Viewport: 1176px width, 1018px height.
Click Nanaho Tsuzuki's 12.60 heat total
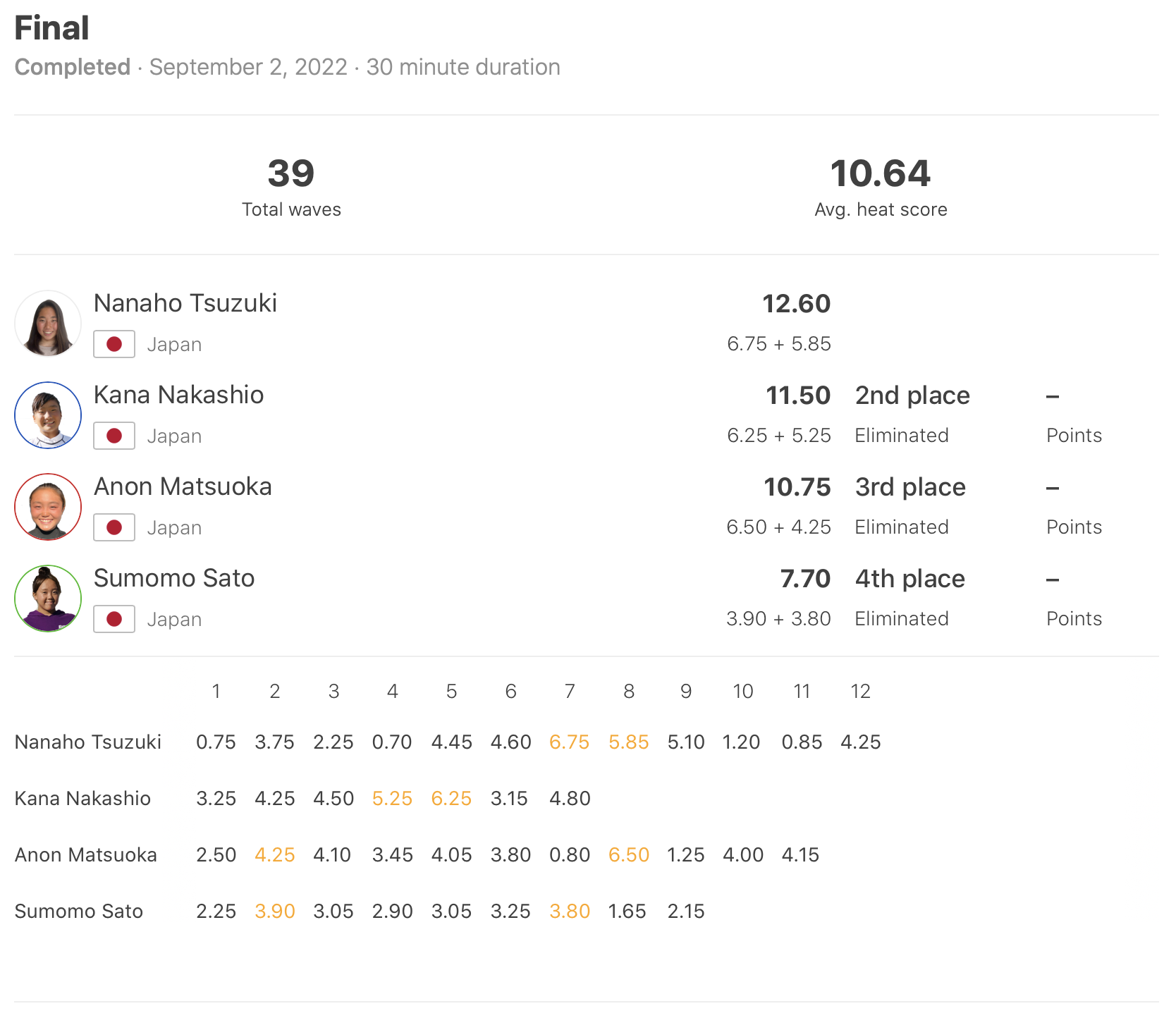tap(796, 304)
